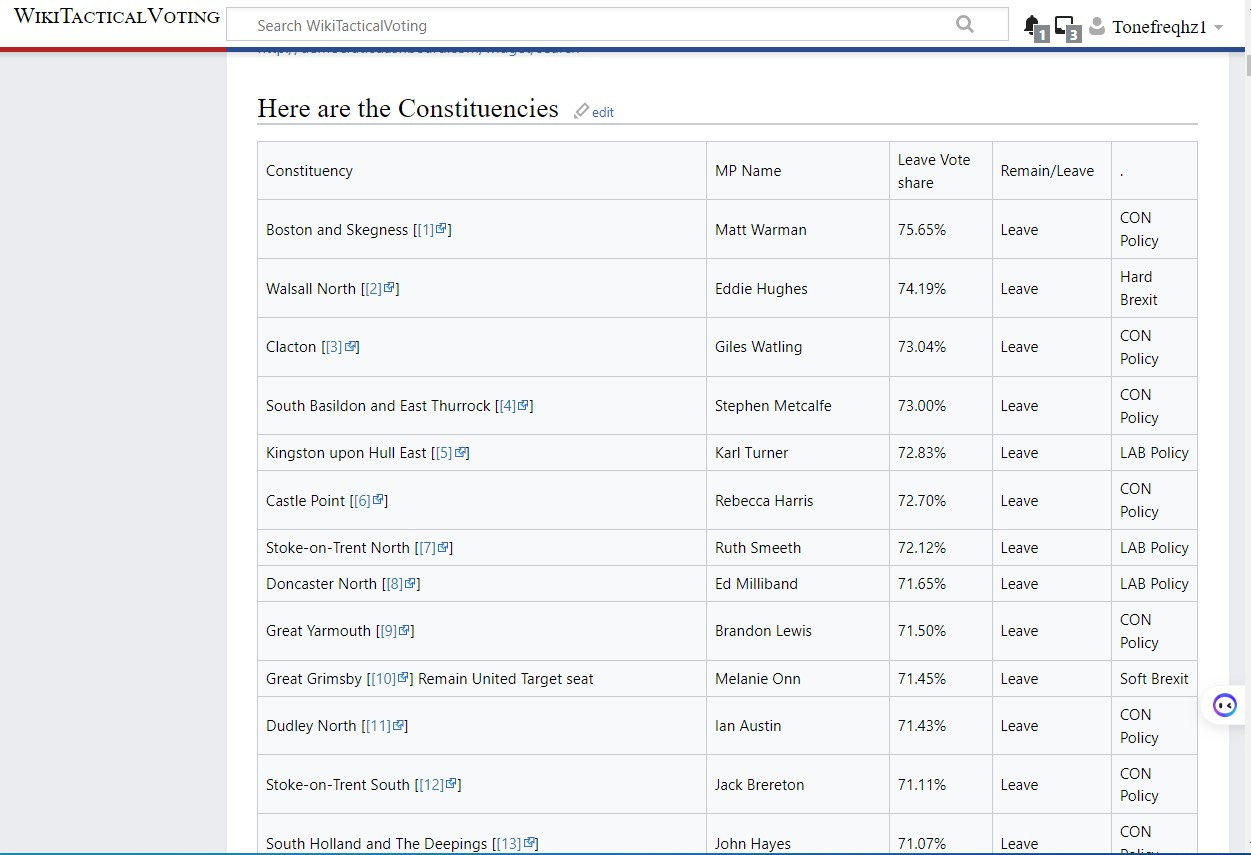Open reference link [9] for Great Yarmouth
Image resolution: width=1251 pixels, height=855 pixels.
click(395, 631)
